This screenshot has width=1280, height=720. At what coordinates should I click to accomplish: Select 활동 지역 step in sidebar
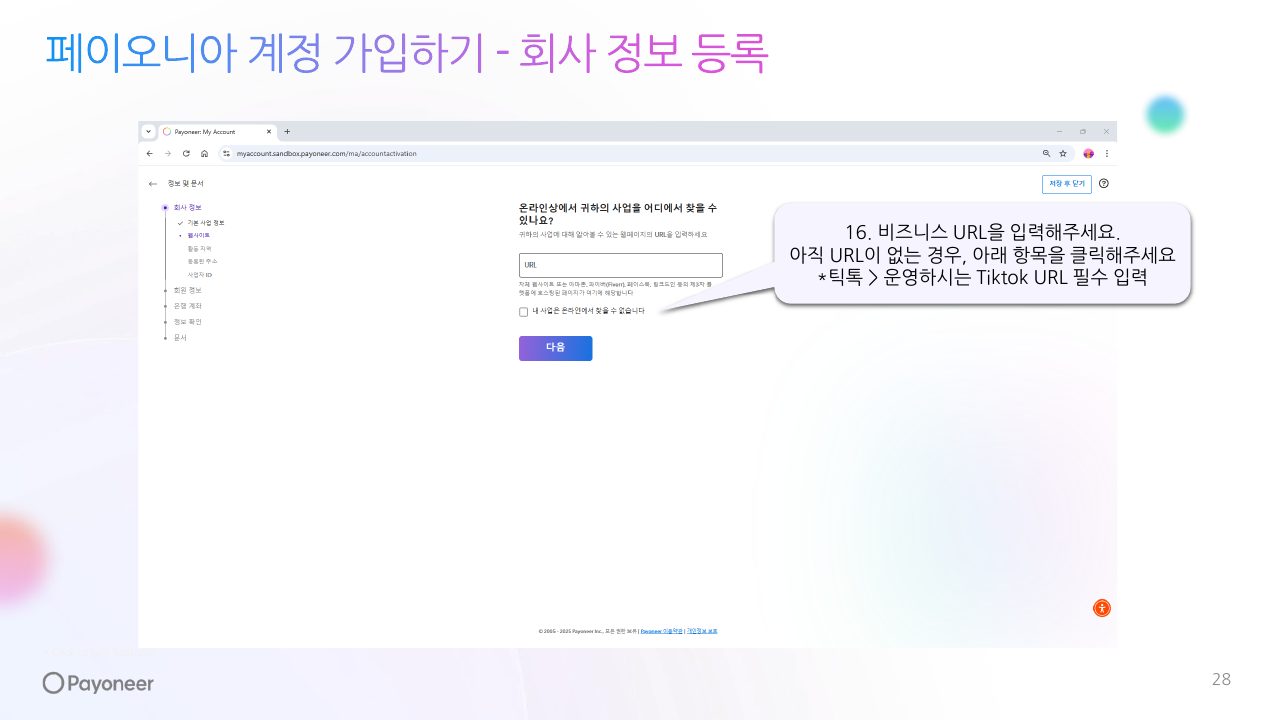(x=200, y=248)
